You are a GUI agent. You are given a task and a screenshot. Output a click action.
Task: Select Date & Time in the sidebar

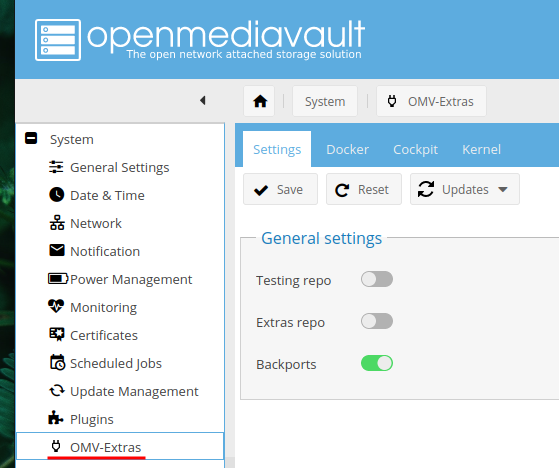coord(107,195)
